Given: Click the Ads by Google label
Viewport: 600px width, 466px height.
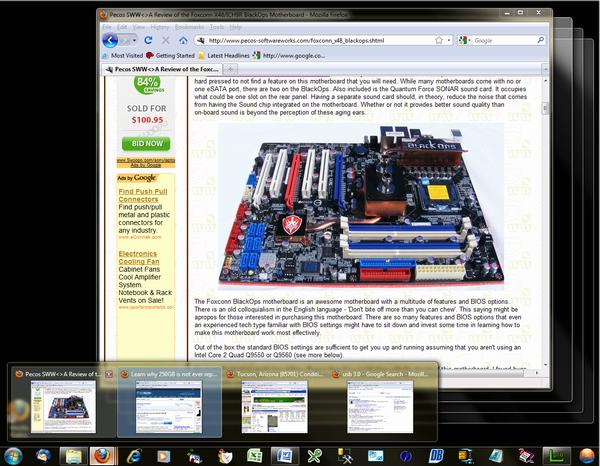Looking at the screenshot, I should (x=137, y=178).
